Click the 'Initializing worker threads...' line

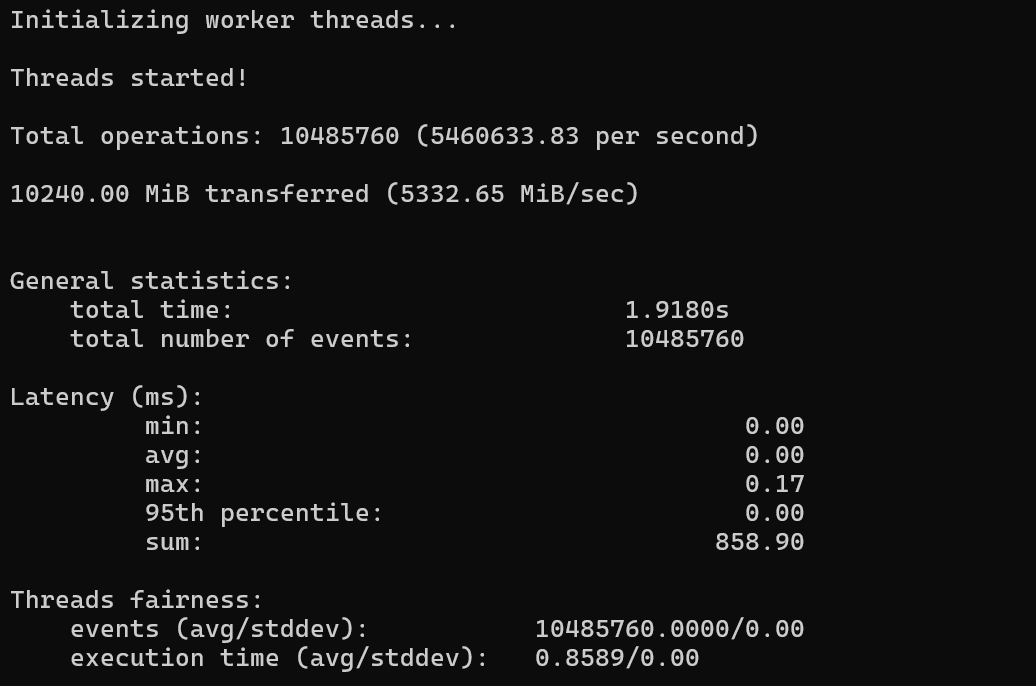coord(234,20)
